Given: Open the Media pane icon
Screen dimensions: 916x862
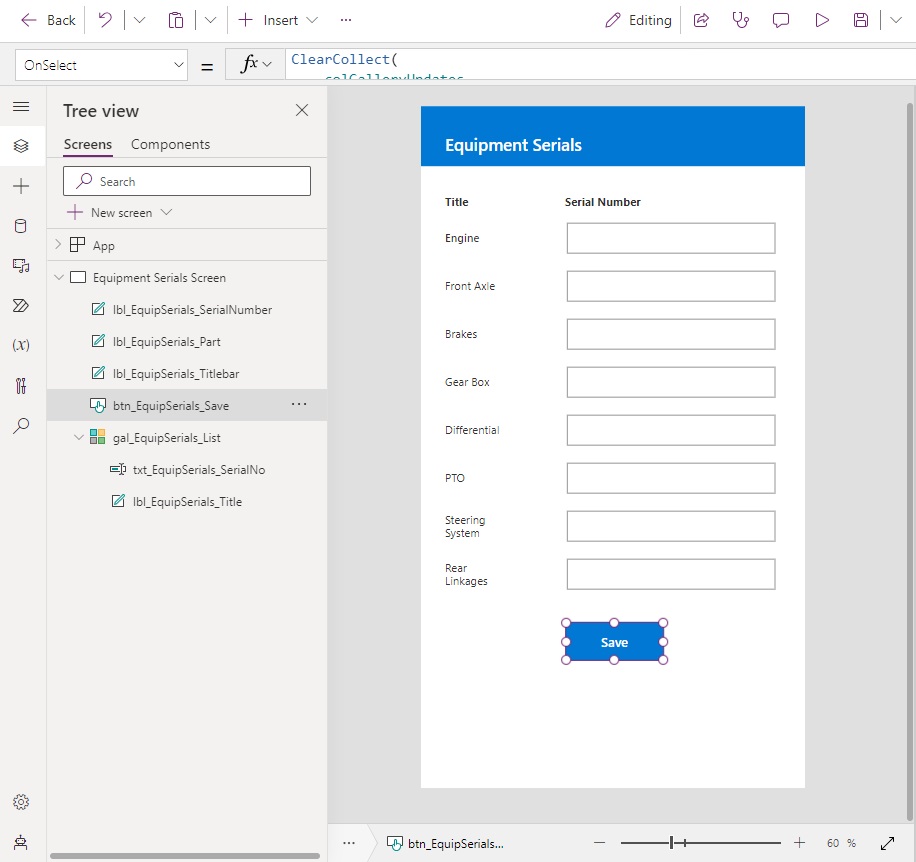Looking at the screenshot, I should pos(20,265).
